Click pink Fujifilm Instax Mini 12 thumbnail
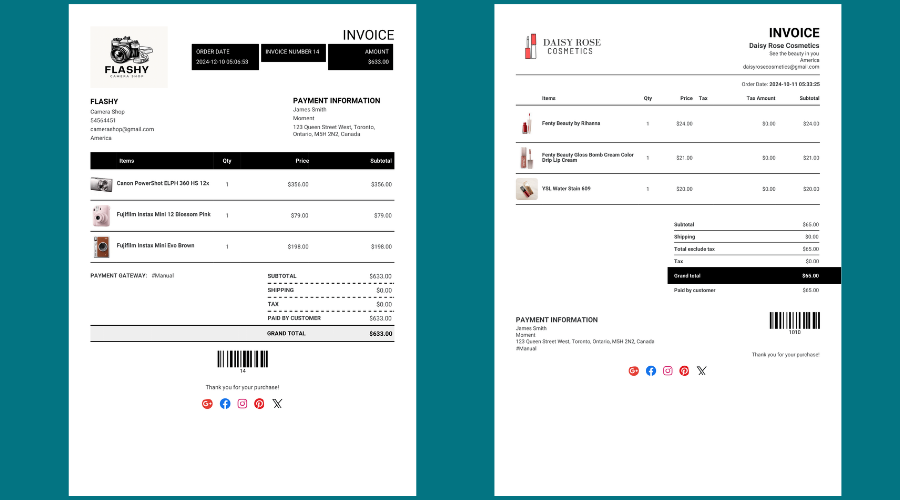 (101, 216)
